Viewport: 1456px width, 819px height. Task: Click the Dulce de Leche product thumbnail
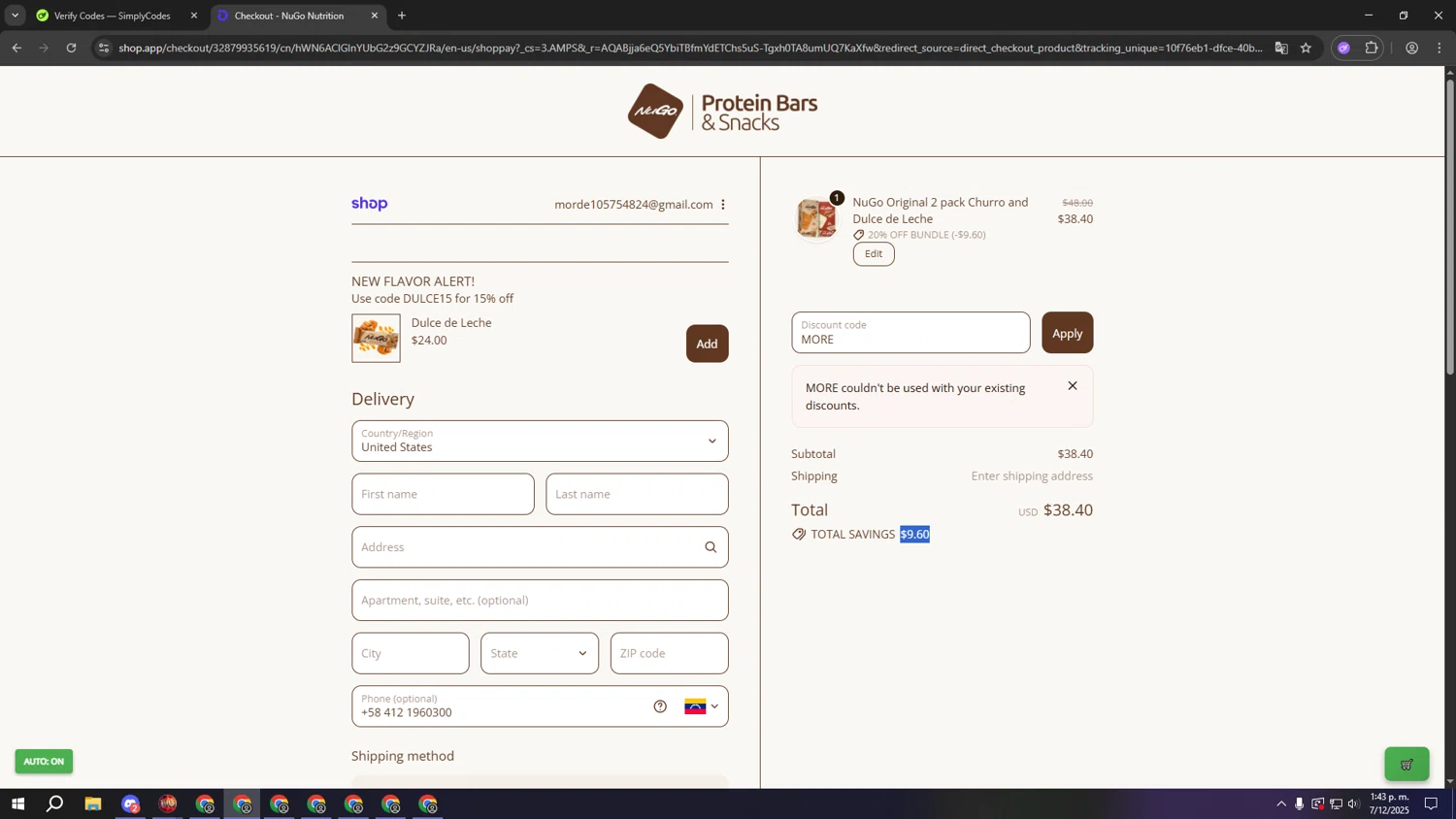pos(376,338)
